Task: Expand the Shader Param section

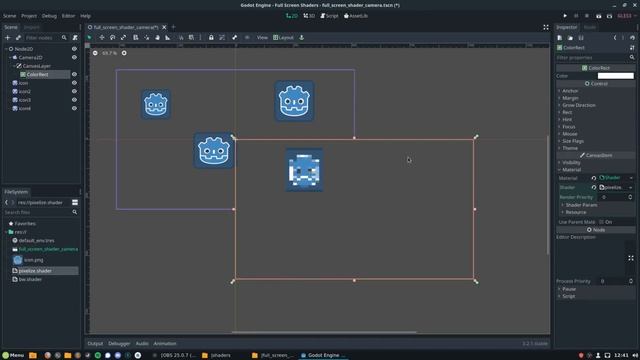Action: pos(581,205)
